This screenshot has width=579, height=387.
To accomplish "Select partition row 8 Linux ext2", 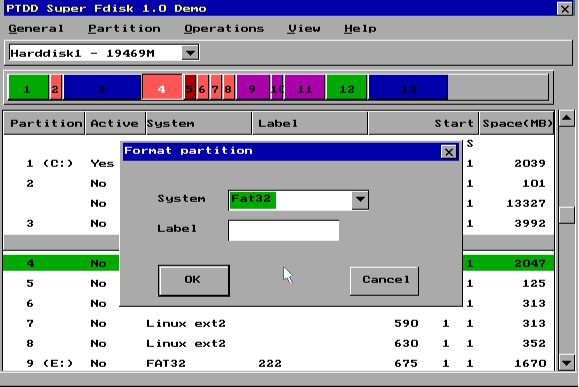I will click(279, 343).
